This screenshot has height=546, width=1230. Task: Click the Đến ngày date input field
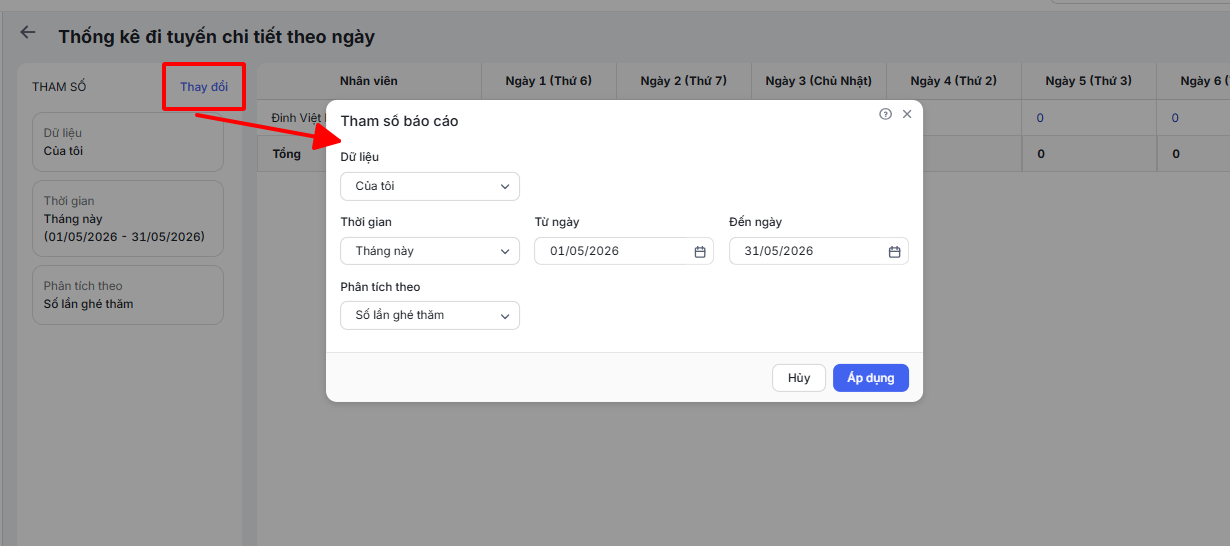[819, 251]
